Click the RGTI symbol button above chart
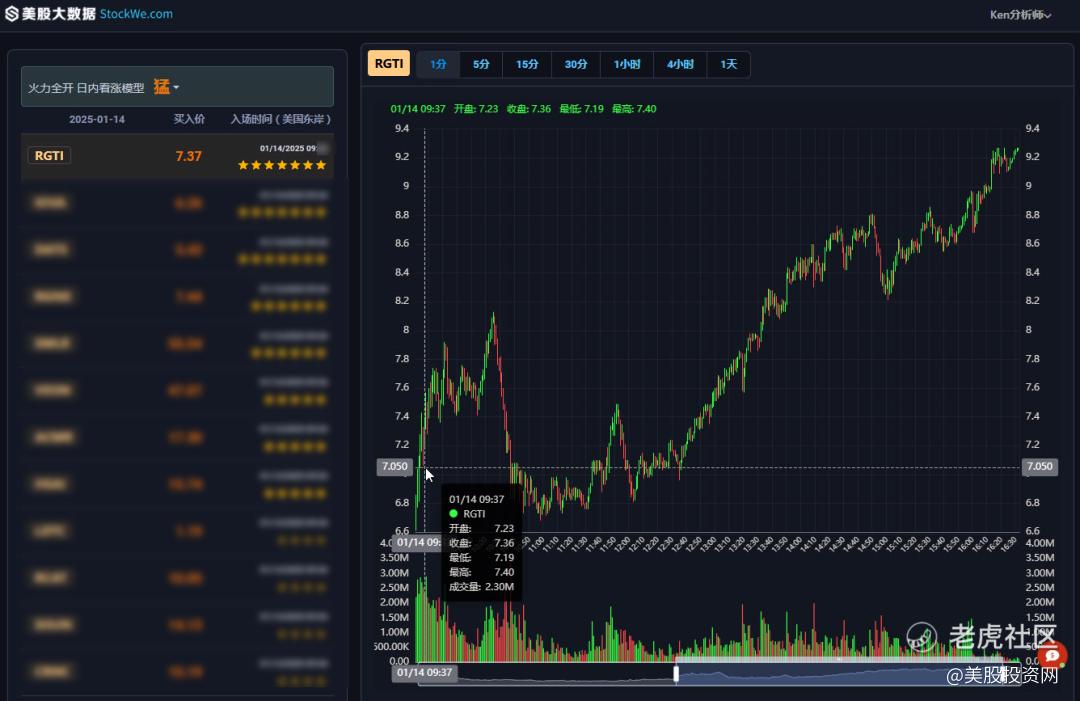The height and width of the screenshot is (701, 1080). [388, 63]
